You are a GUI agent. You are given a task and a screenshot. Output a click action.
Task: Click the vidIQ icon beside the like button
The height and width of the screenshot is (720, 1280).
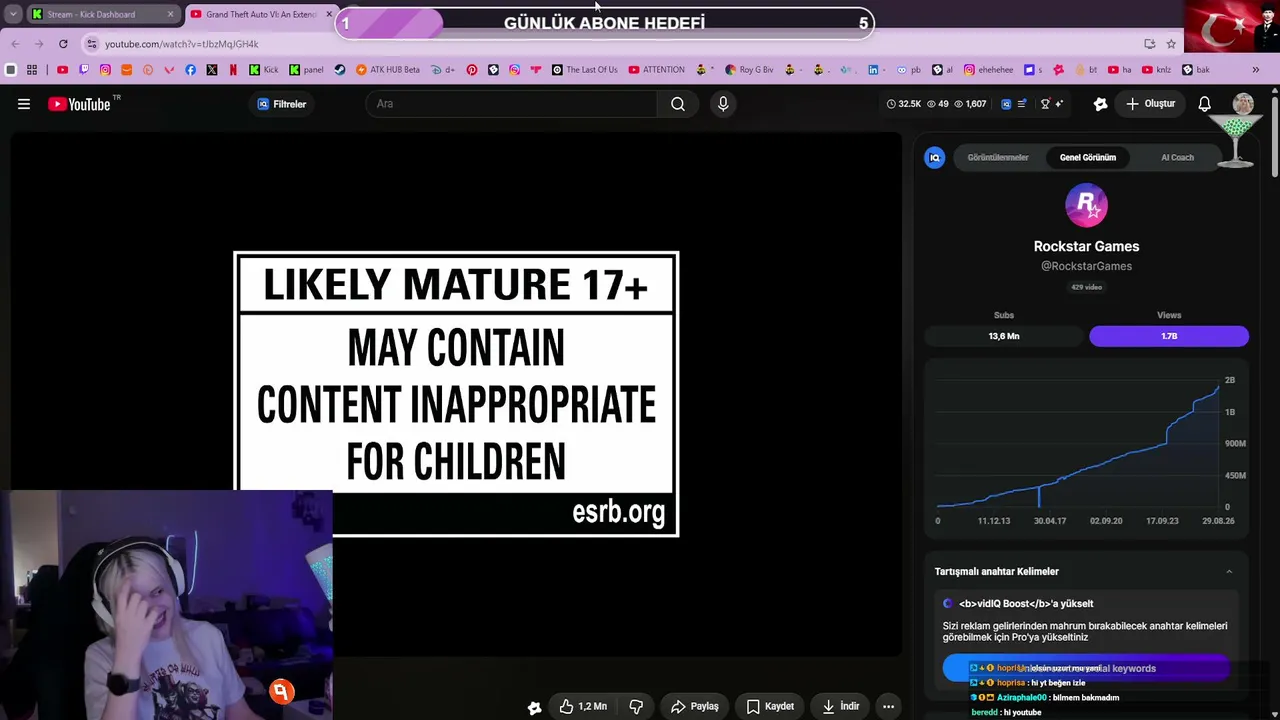[x=535, y=707]
